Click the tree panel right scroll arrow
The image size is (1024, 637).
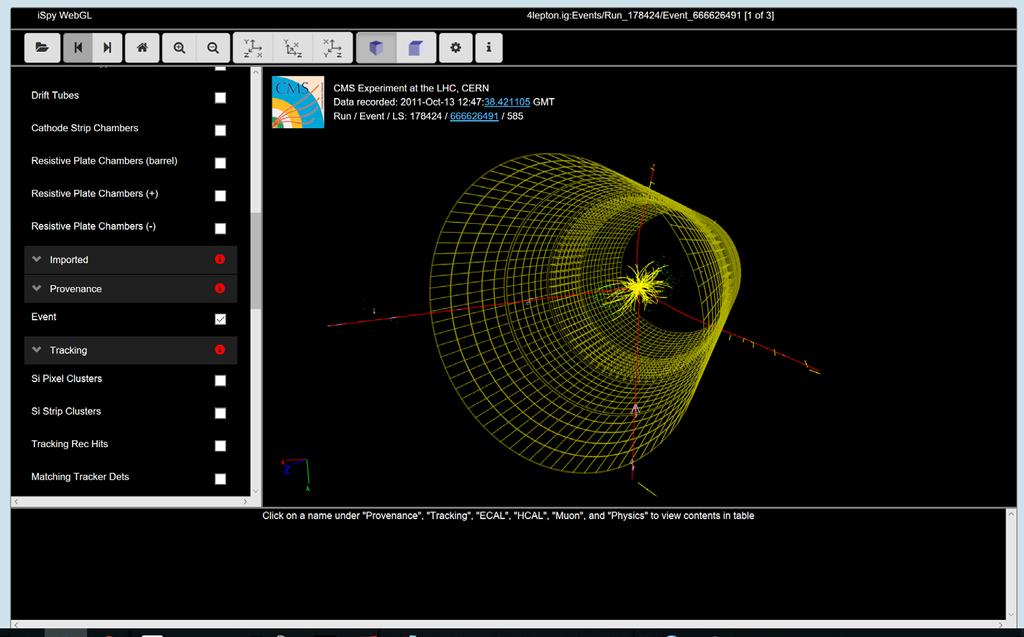[246, 502]
